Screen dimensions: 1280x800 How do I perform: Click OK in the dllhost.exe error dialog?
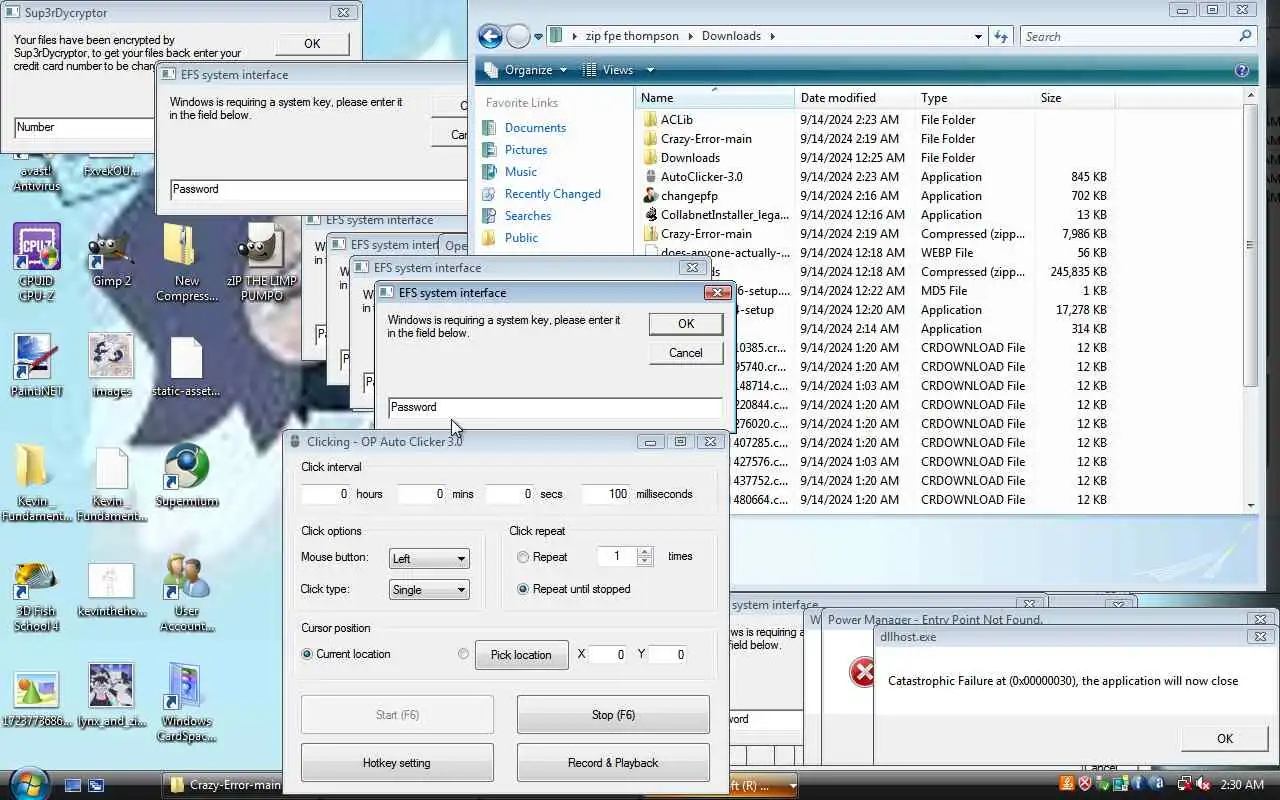coord(1225,739)
